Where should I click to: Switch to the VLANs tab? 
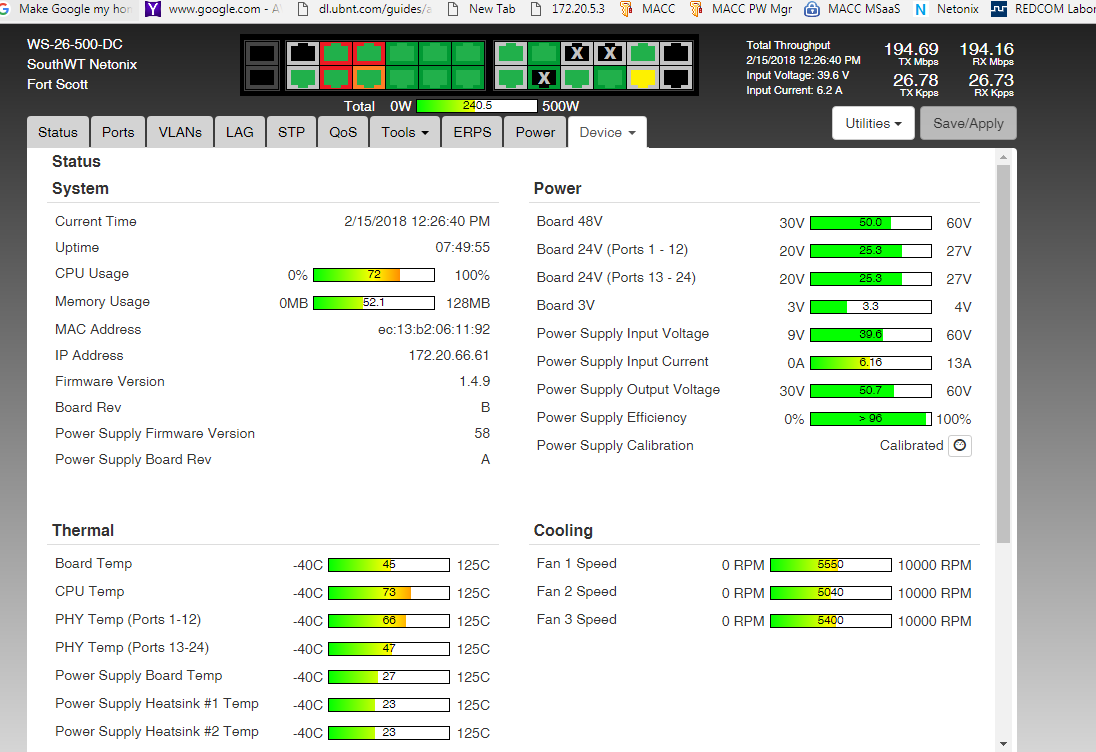180,132
